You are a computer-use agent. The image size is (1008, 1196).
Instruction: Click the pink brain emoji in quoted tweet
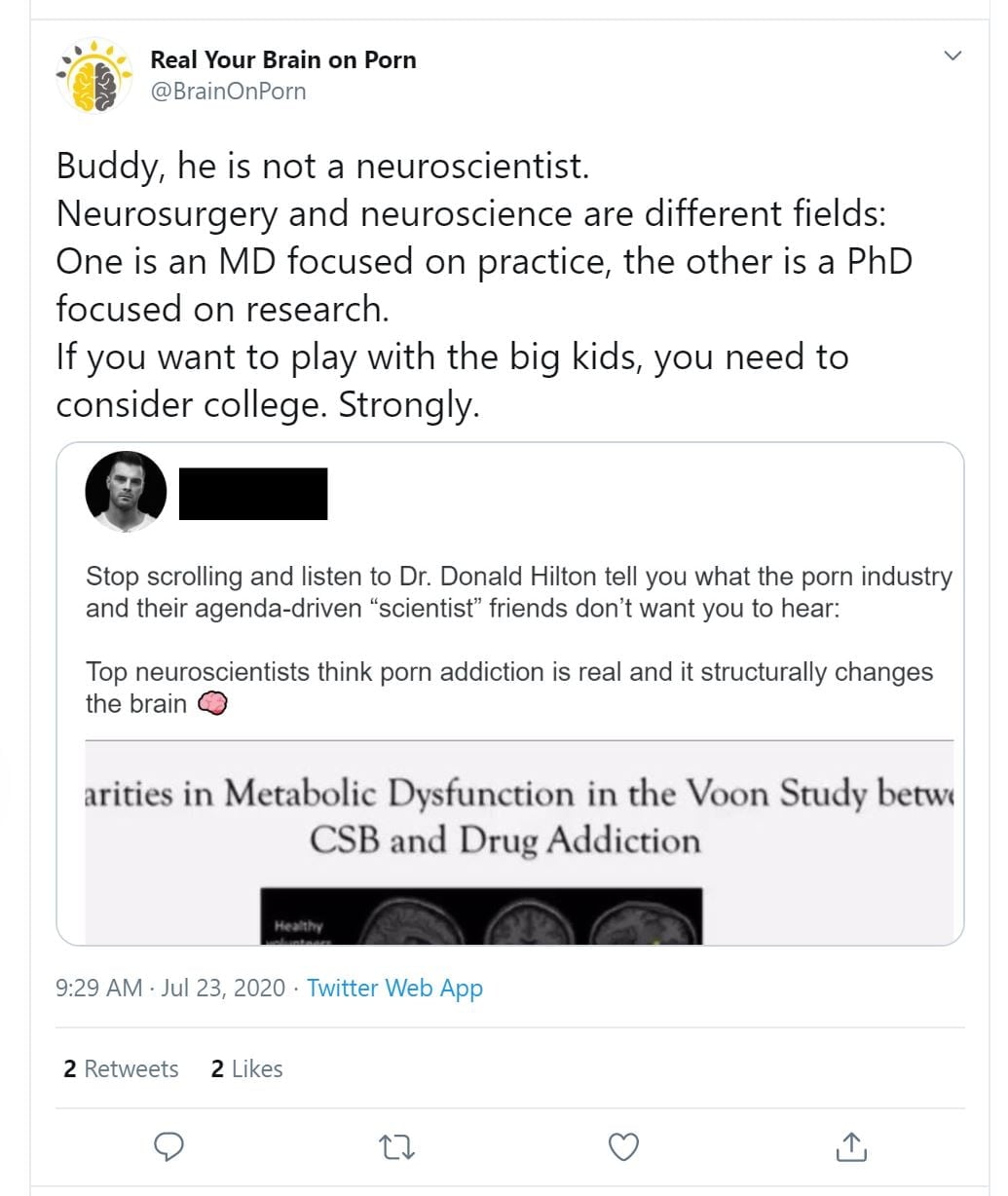click(x=212, y=703)
